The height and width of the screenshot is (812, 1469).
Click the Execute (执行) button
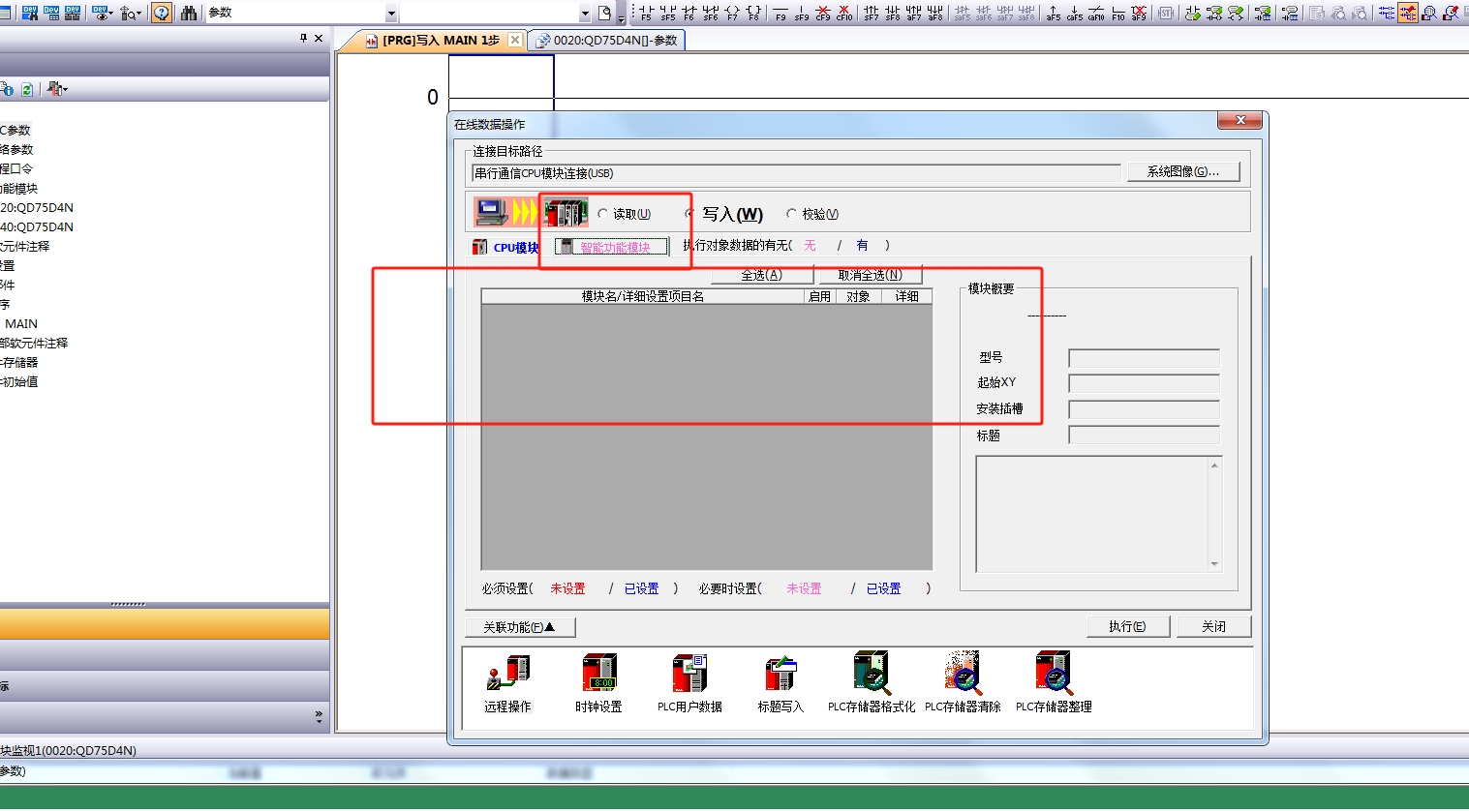(1127, 626)
